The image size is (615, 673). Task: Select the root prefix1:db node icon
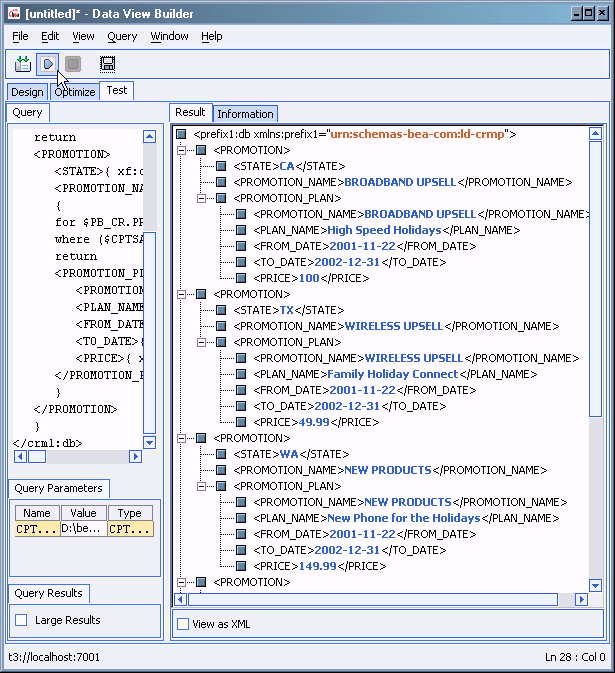[x=181, y=134]
